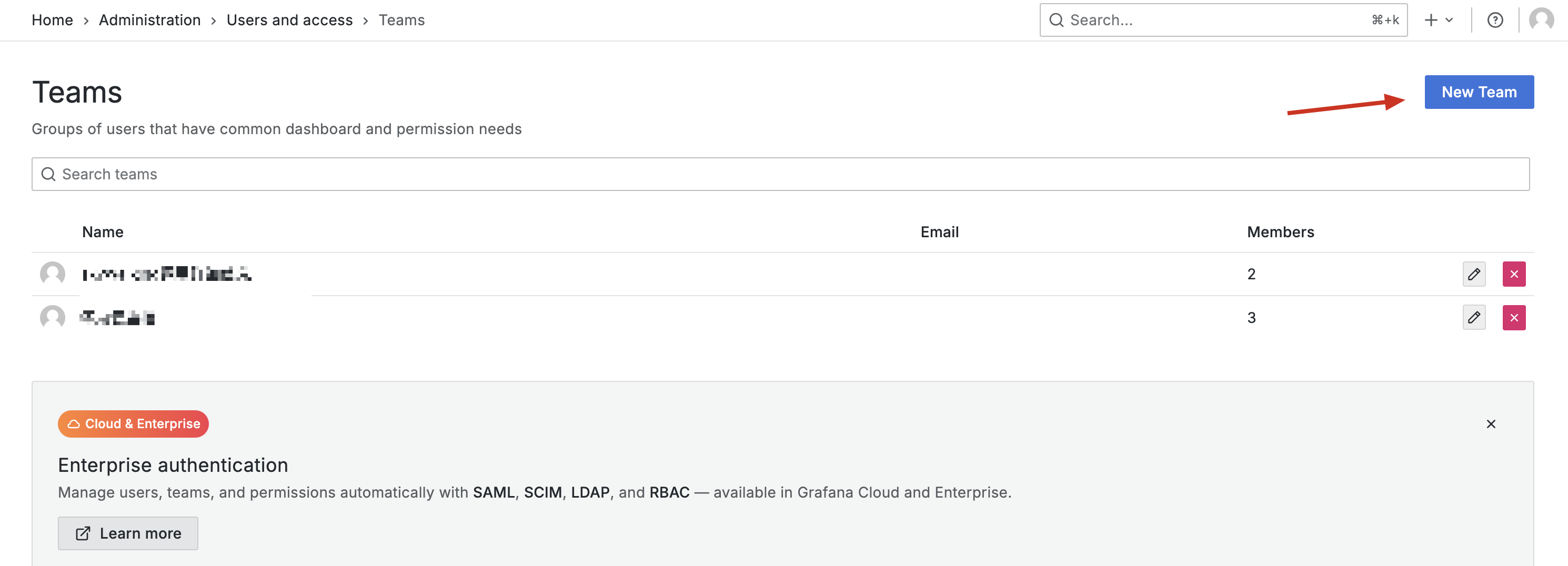Delete the second team in the list

tap(1513, 318)
